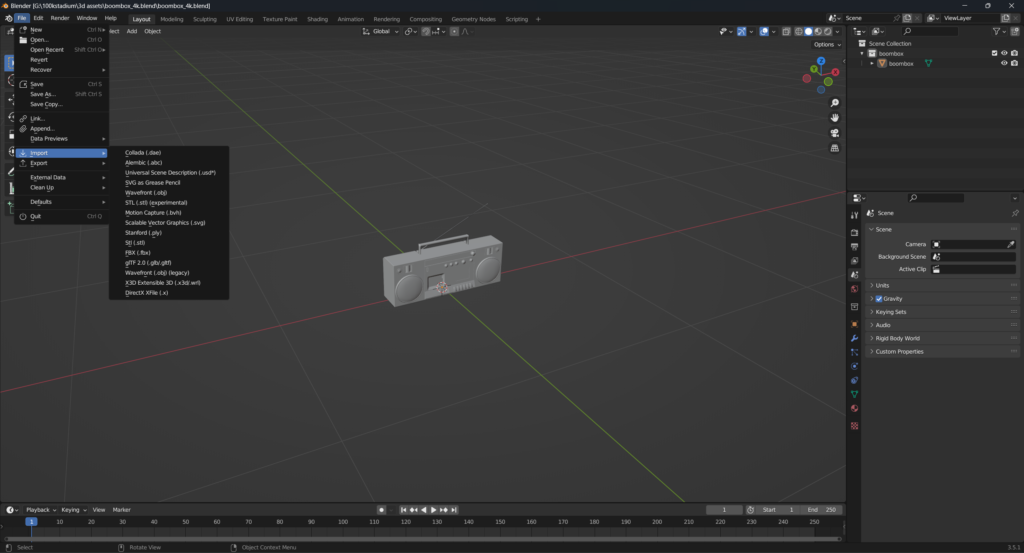Choose Collada (.dae) import option
The width and height of the screenshot is (1024, 553).
pos(169,153)
